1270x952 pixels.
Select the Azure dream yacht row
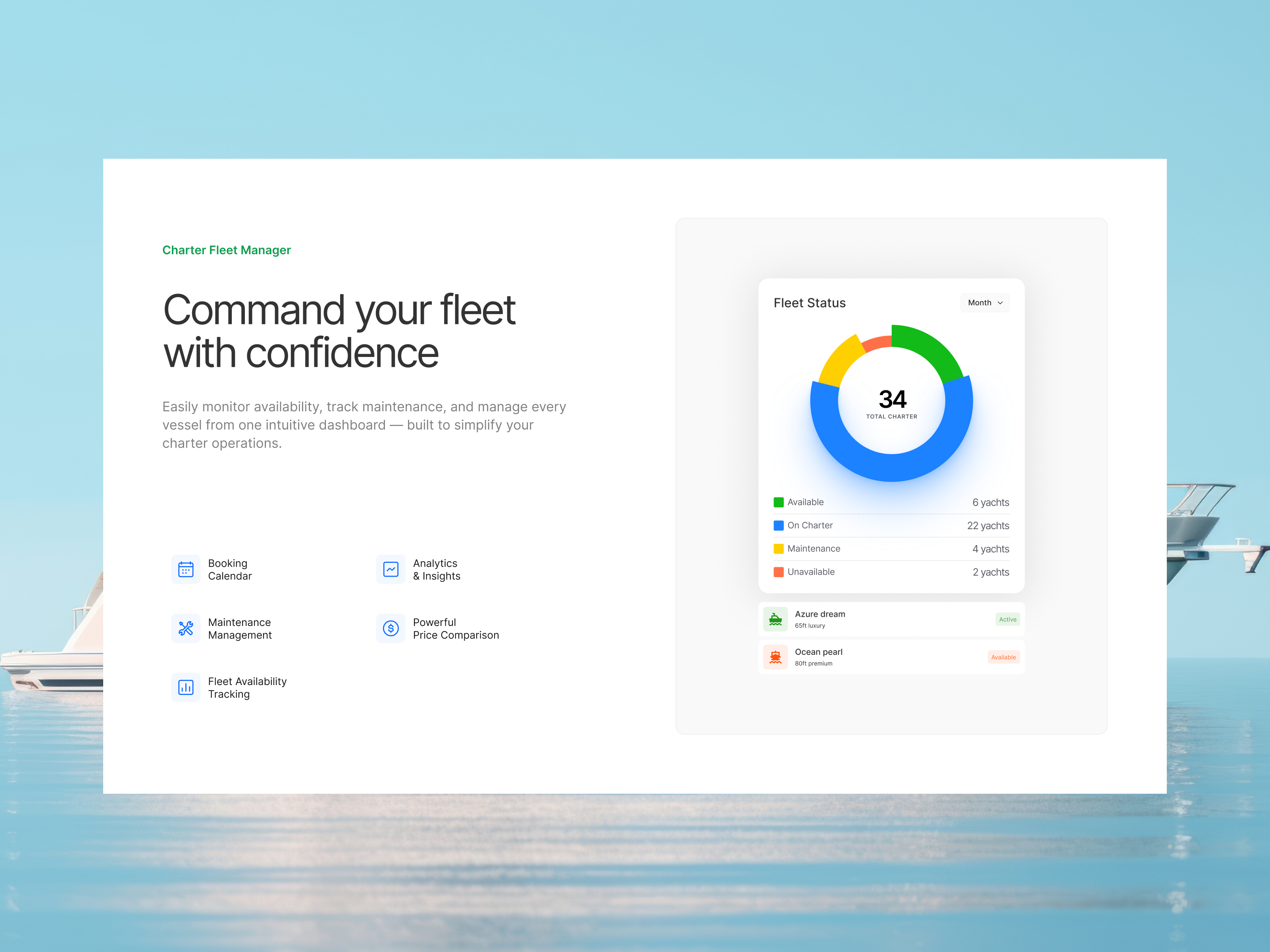click(891, 619)
